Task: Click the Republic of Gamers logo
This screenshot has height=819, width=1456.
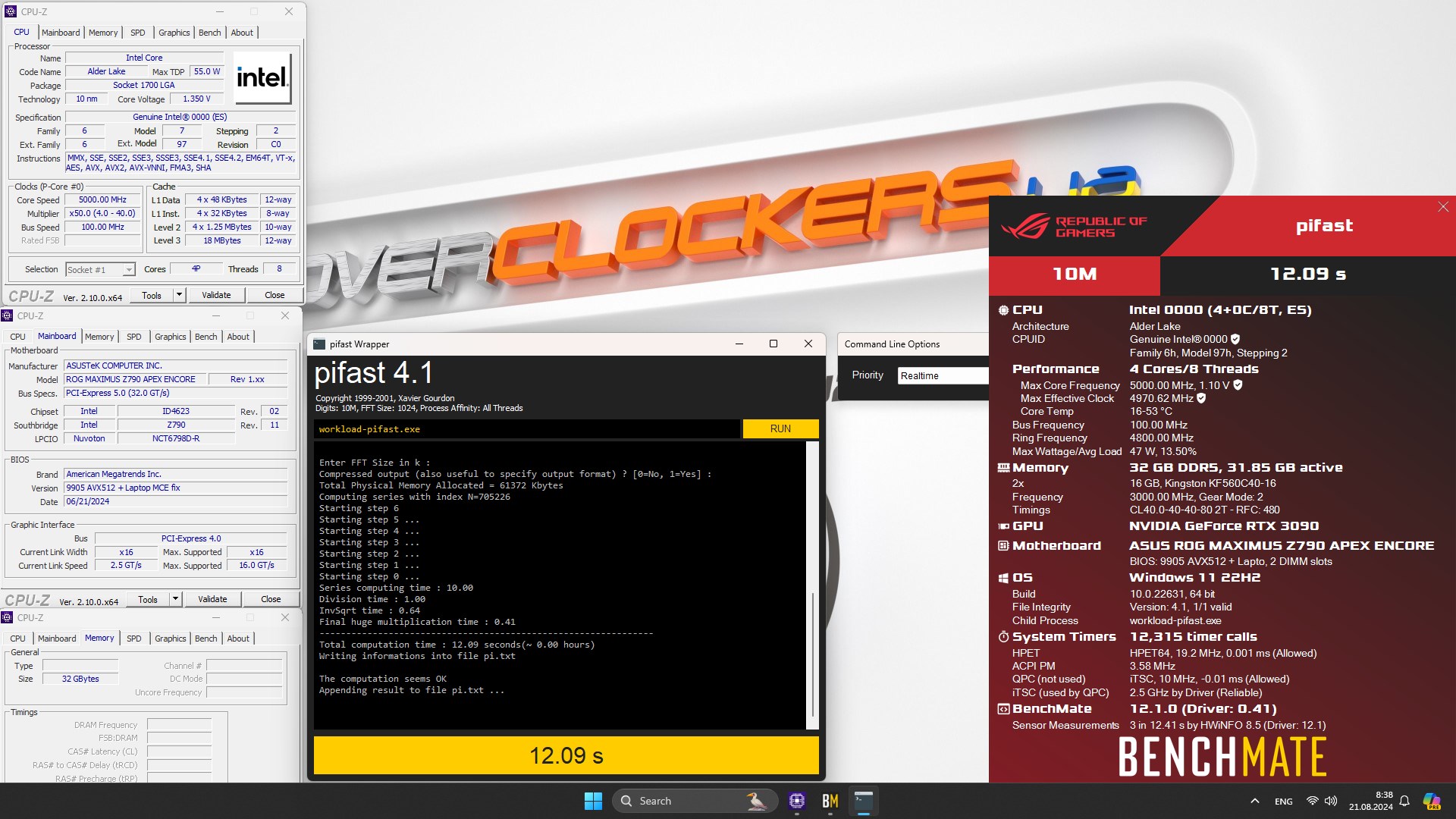Action: [x=1074, y=227]
